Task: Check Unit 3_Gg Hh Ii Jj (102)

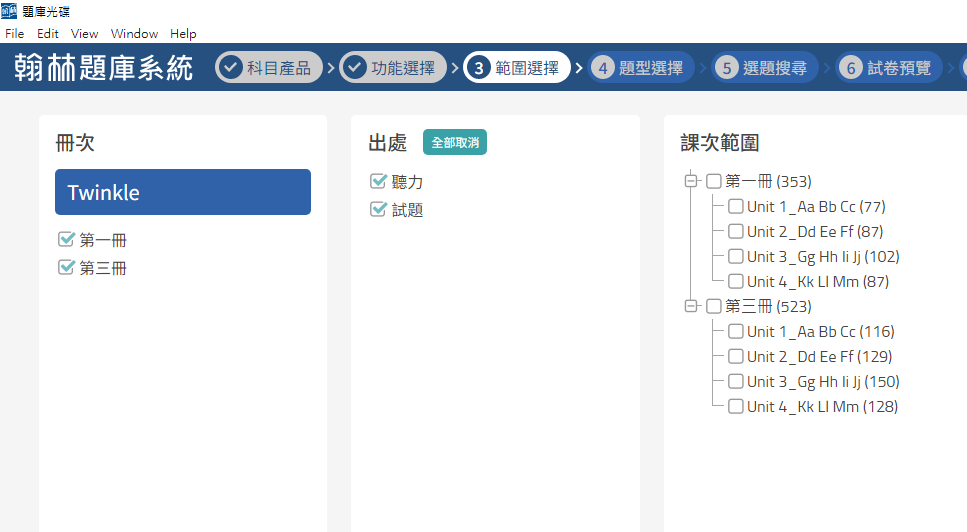Action: click(x=736, y=256)
